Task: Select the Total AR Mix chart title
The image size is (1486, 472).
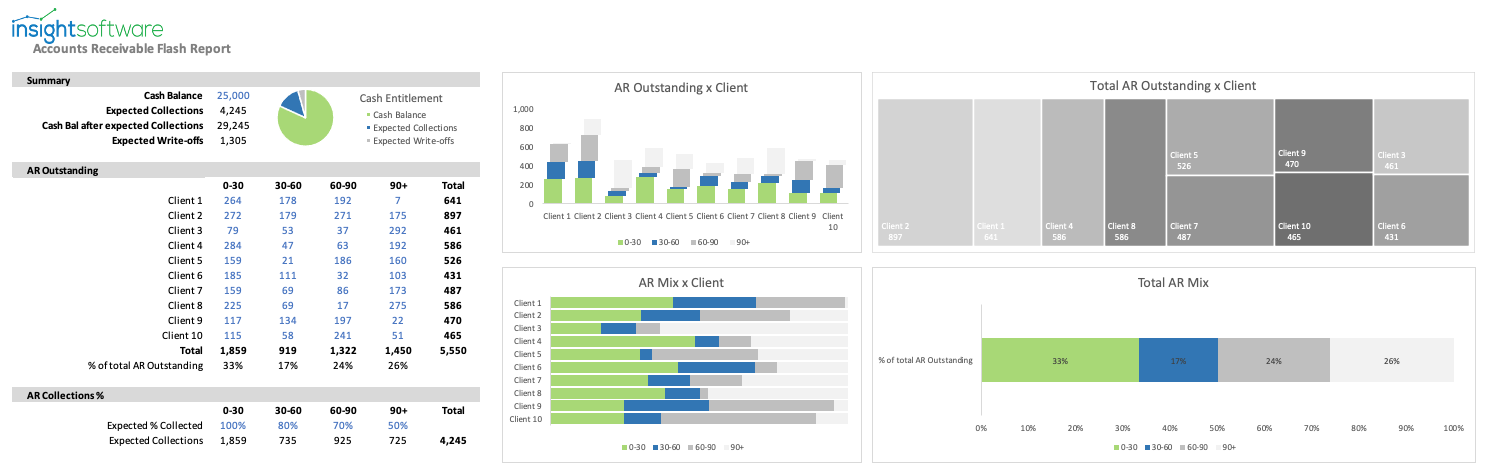Action: (x=1173, y=283)
